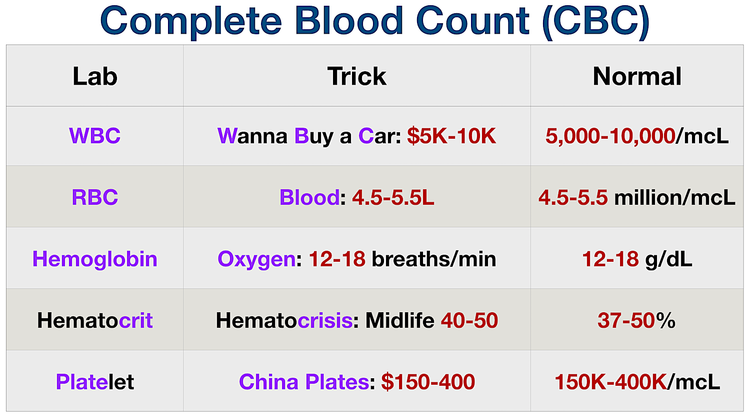Click the 150K-400K/mcL normal value
This screenshot has height=417, width=750.
637,382
